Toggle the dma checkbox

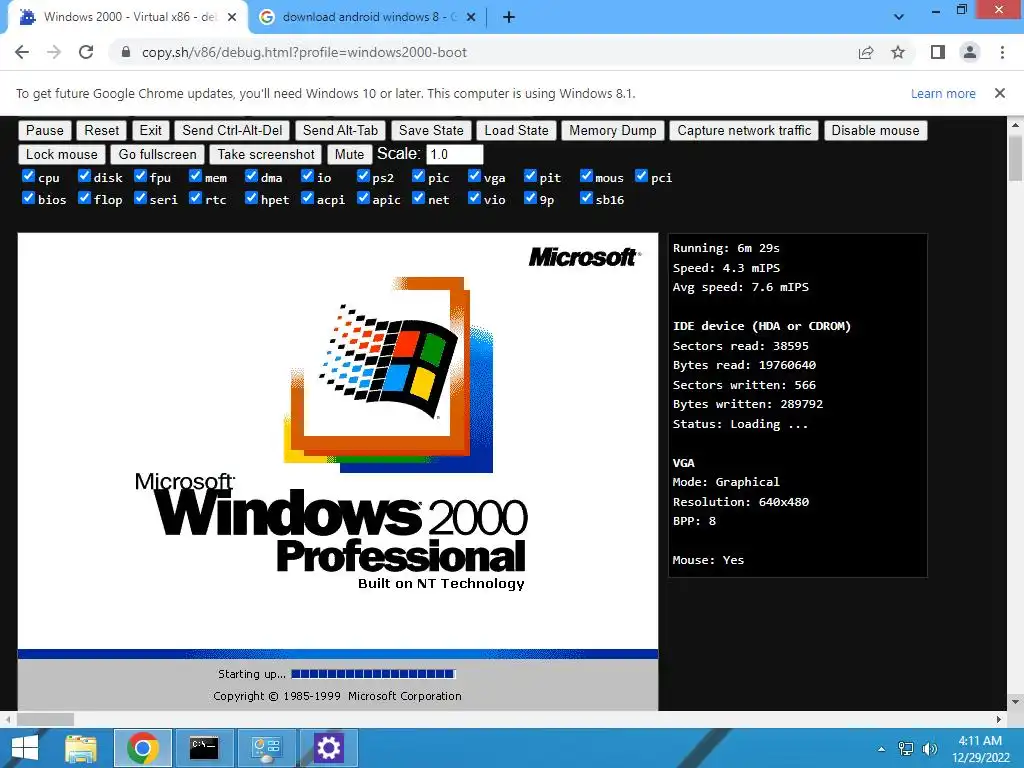tap(251, 176)
